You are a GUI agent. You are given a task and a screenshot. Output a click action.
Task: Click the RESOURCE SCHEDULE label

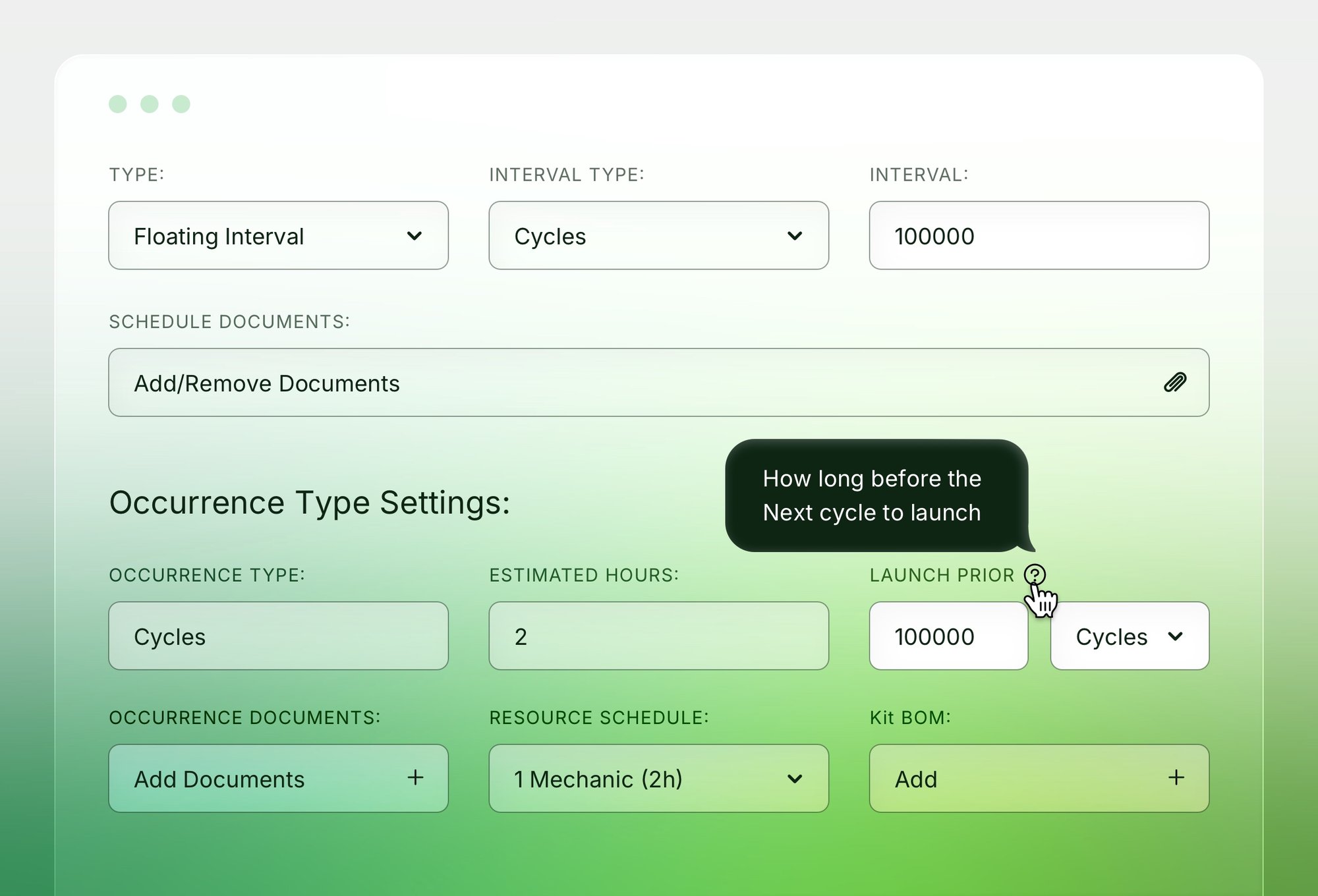(599, 717)
